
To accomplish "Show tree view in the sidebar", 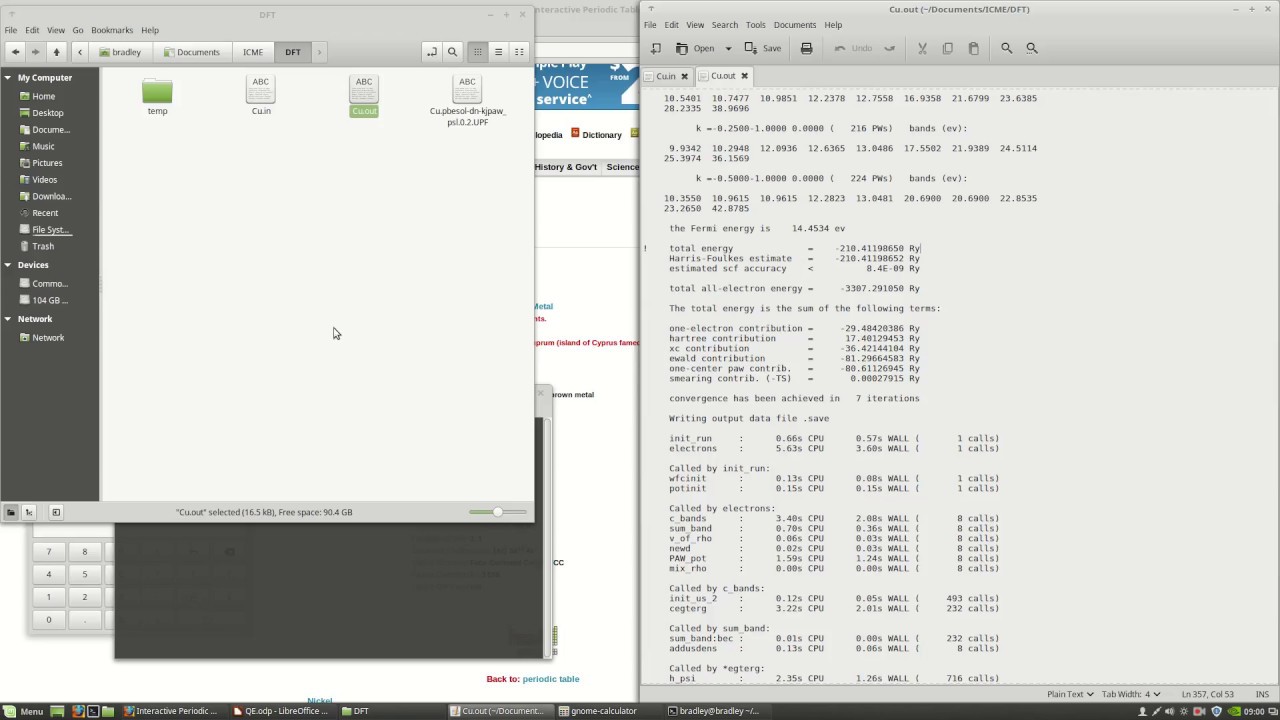I will tap(28, 512).
